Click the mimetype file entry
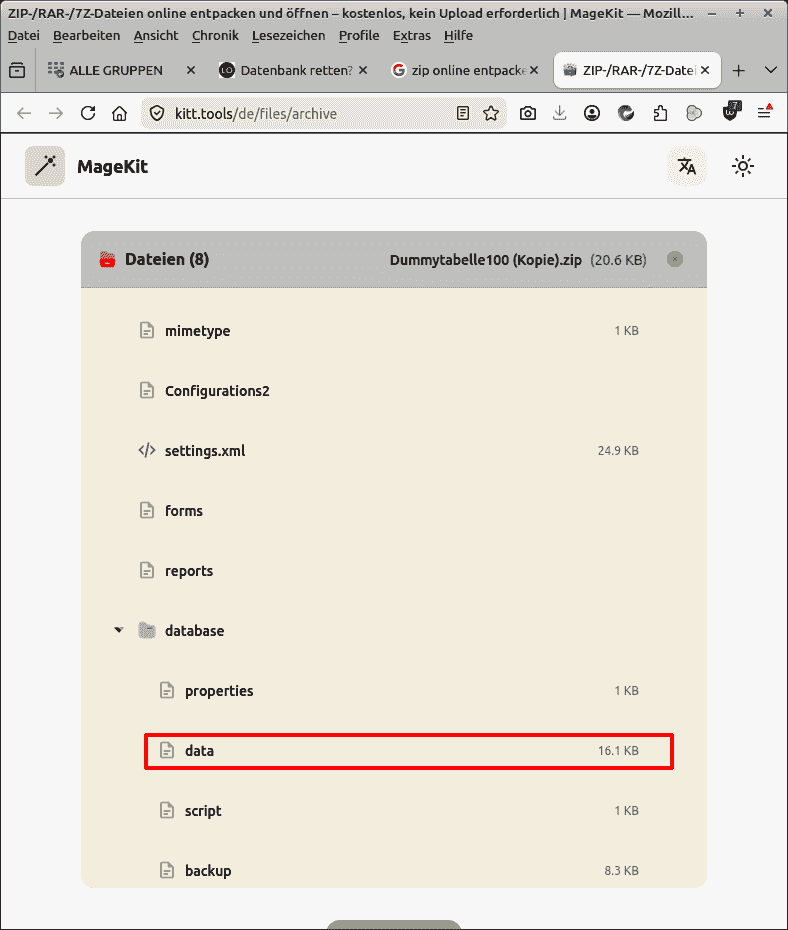Image resolution: width=788 pixels, height=930 pixels. [x=198, y=331]
